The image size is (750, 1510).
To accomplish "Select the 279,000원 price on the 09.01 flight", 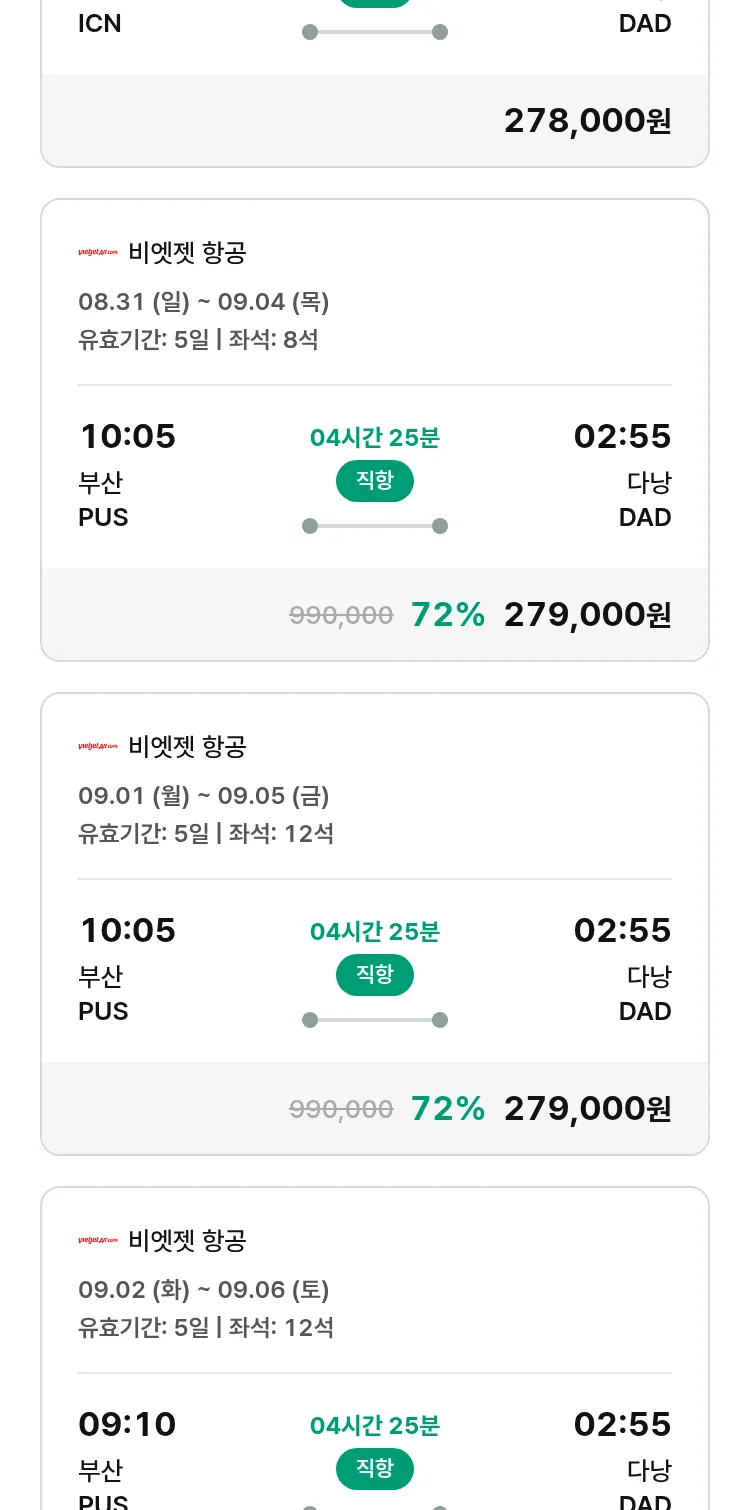I will [587, 1109].
